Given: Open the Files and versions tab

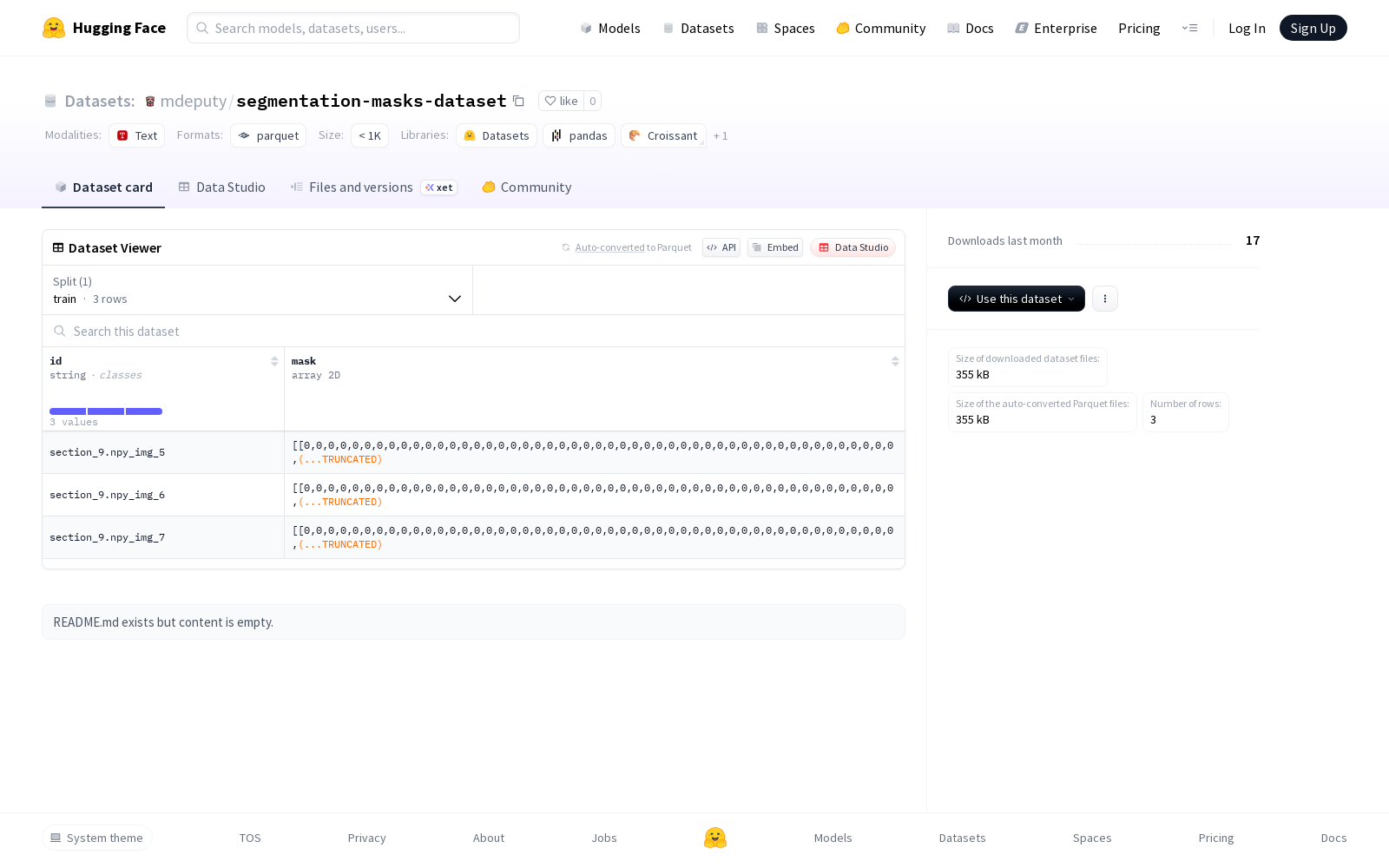Looking at the screenshot, I should click(373, 187).
